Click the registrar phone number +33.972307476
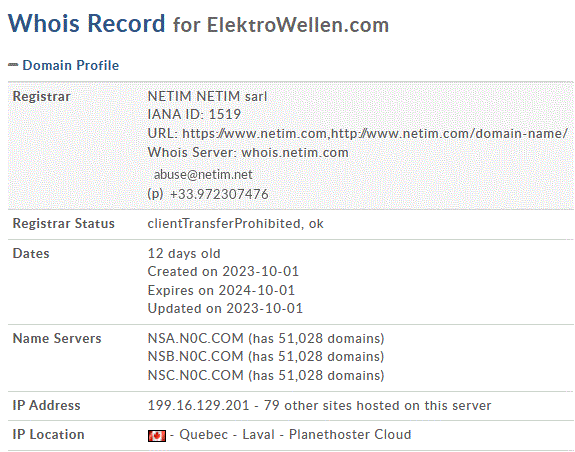This screenshot has width=575, height=452. pos(219,194)
